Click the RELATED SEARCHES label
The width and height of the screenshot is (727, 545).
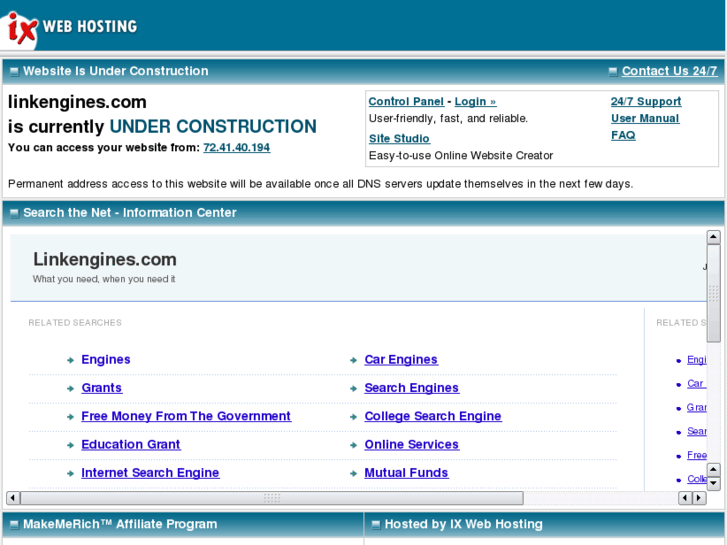[x=75, y=323]
